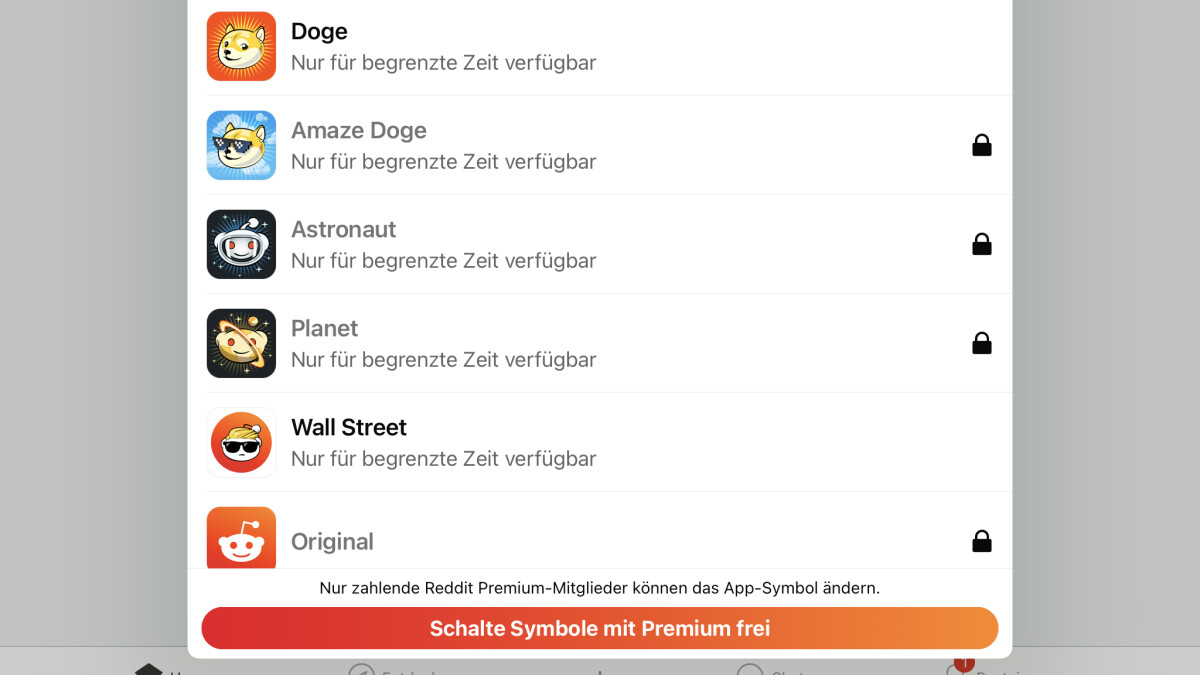Click the Doge row title
The height and width of the screenshot is (675, 1200).
319,32
